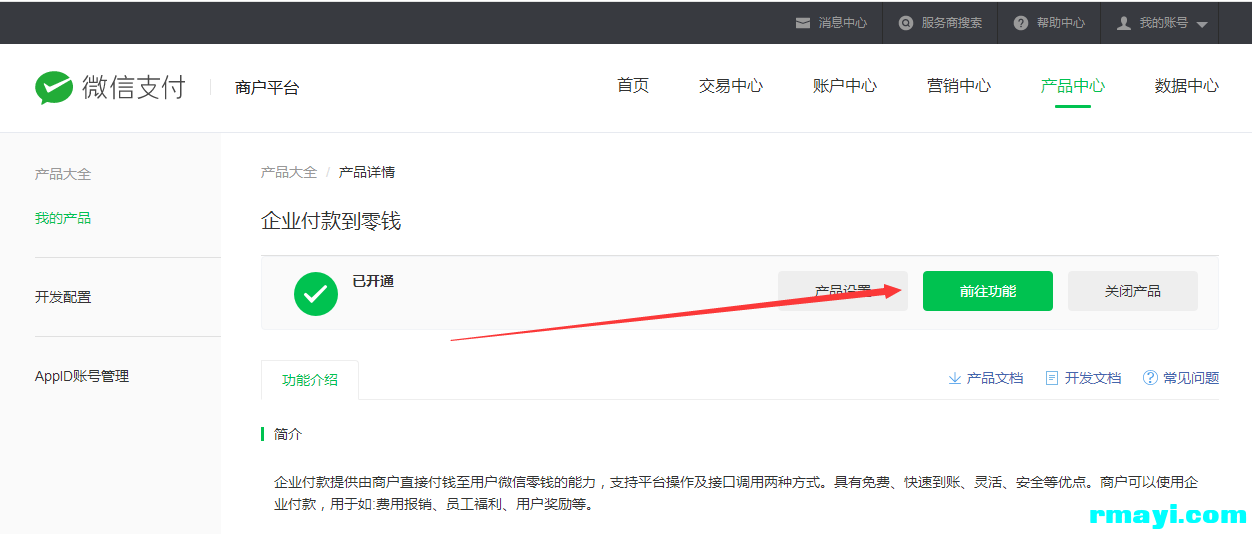Viewport: 1252px width, 534px height.
Task: Click the 已开通 status text
Action: click(x=374, y=281)
